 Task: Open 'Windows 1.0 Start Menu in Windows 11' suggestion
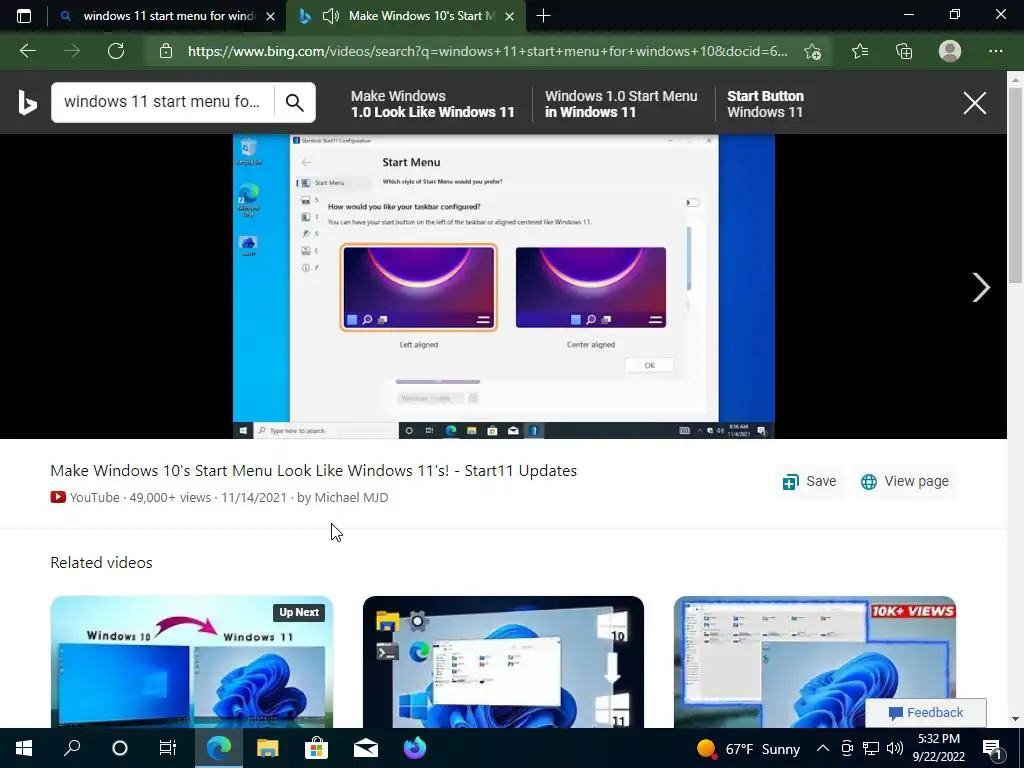[621, 104]
